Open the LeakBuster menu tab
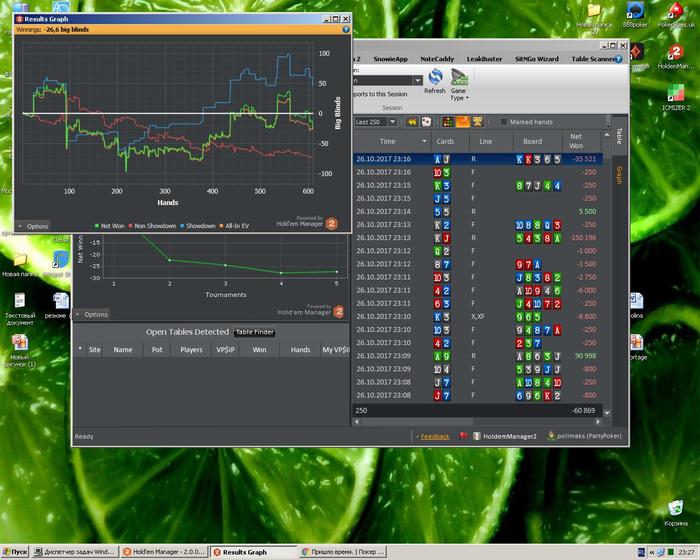700x560 pixels. click(484, 59)
